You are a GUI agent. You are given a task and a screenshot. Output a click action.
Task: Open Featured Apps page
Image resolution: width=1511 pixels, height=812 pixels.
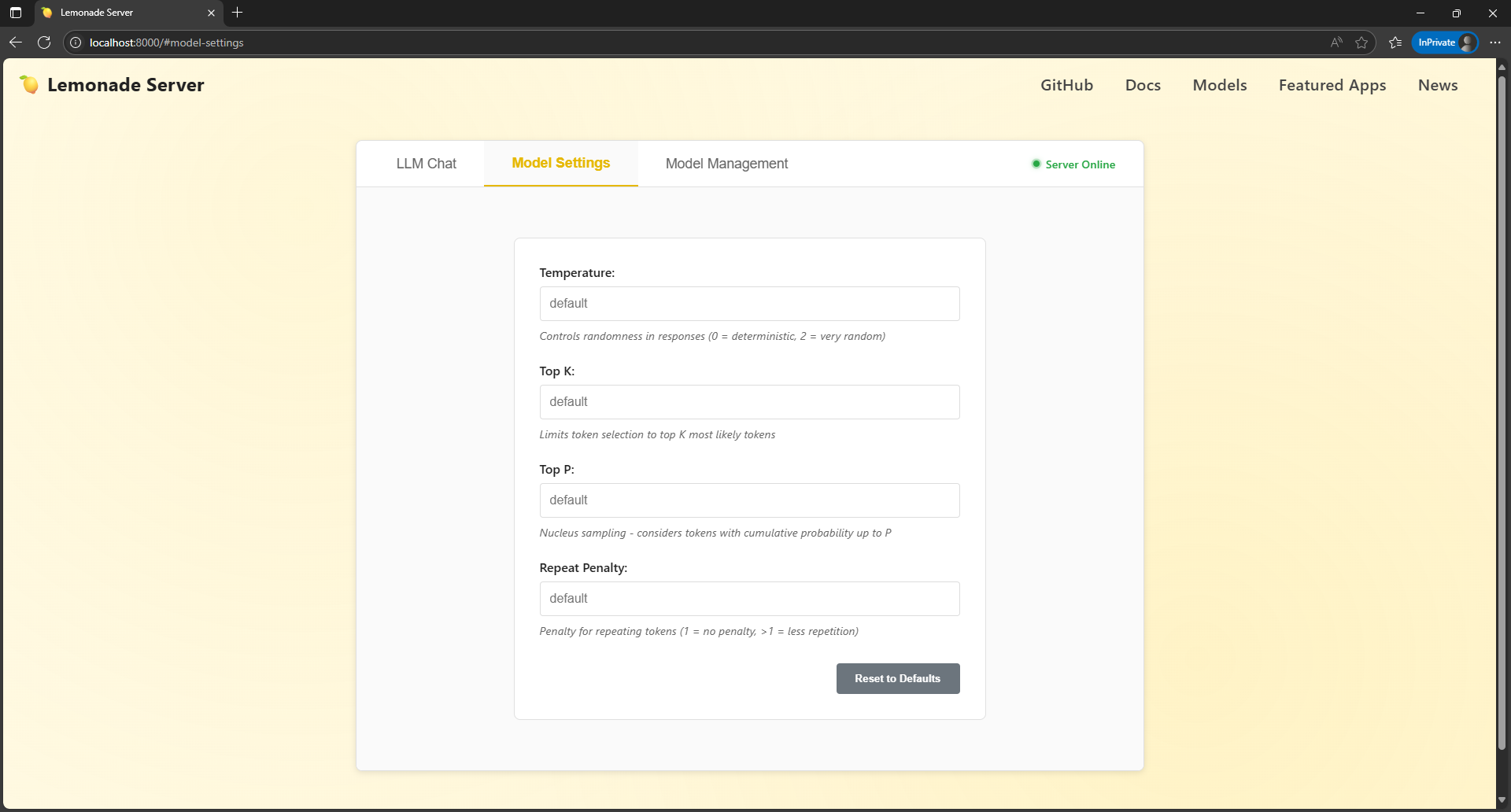[1332, 85]
